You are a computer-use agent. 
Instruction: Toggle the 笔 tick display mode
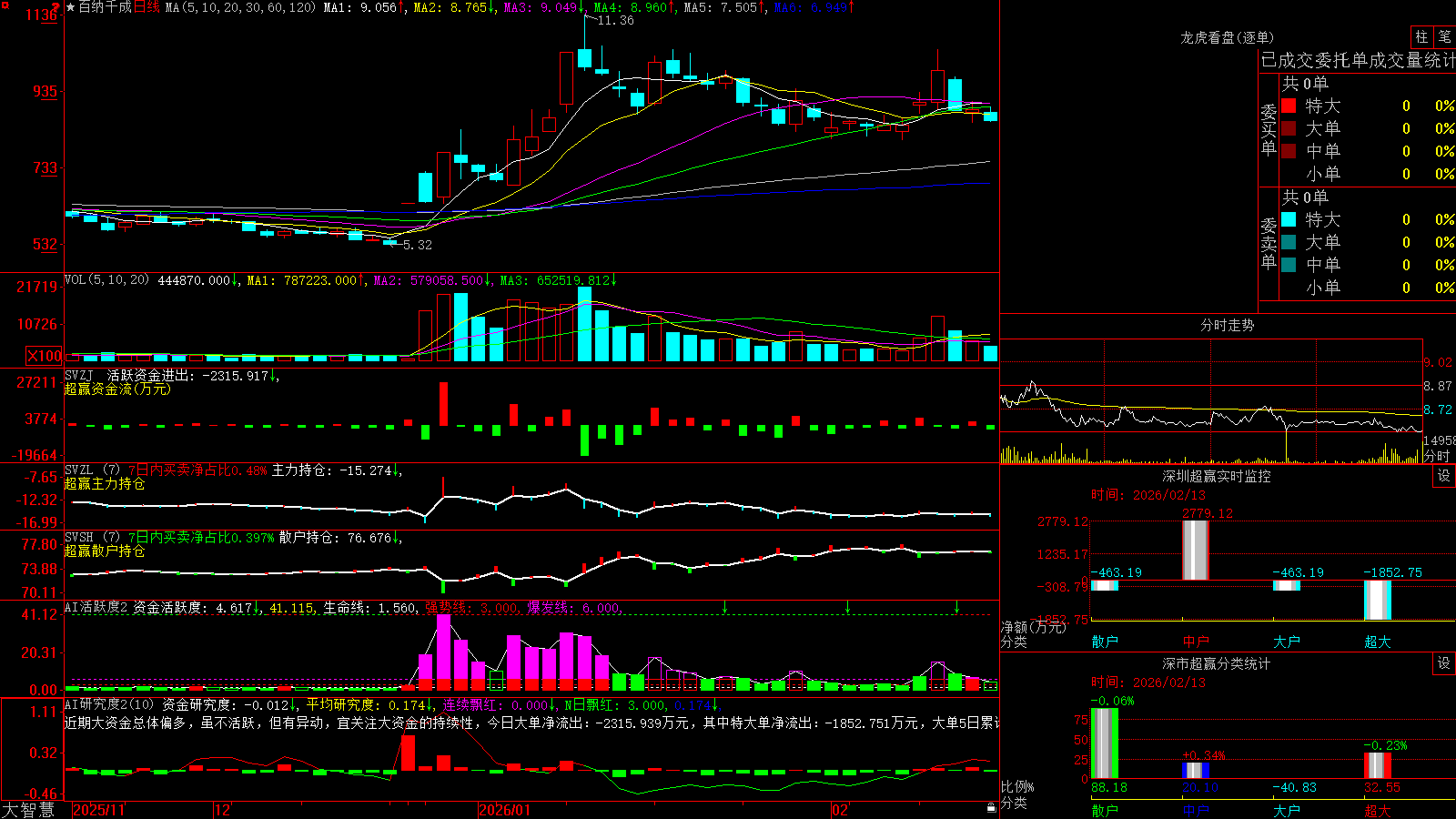(x=1444, y=36)
